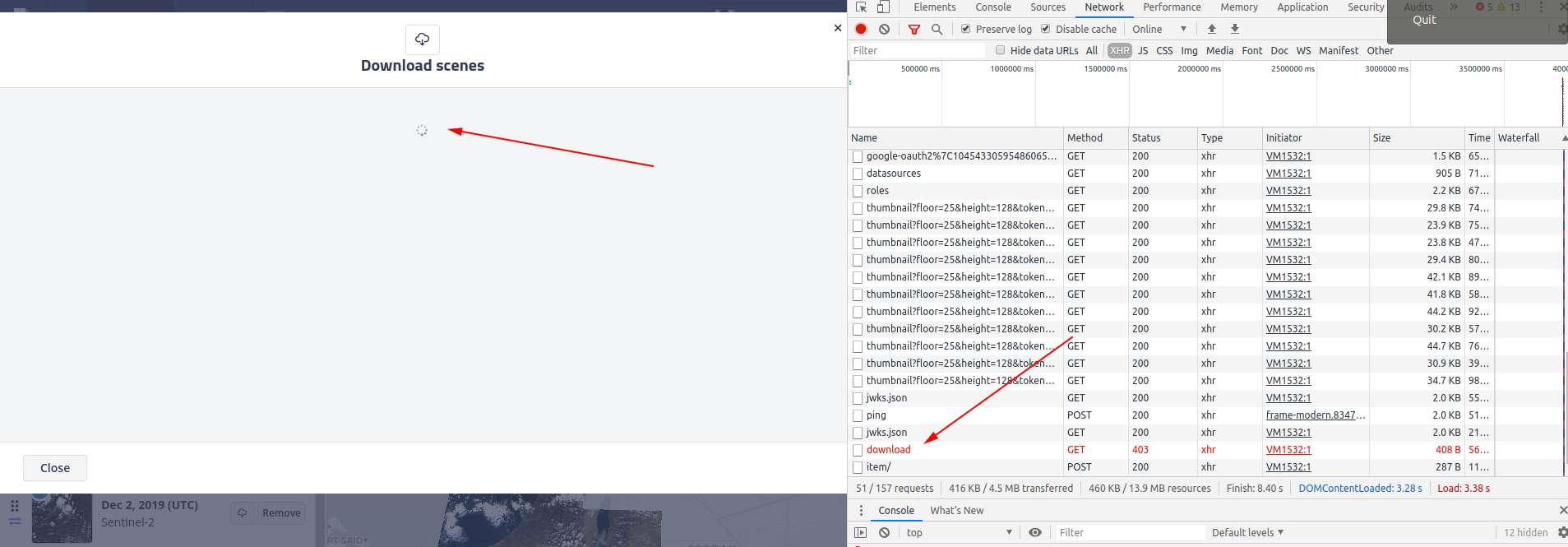Open the frame-modern initiator link for ping
The image size is (1568, 547).
click(1316, 415)
